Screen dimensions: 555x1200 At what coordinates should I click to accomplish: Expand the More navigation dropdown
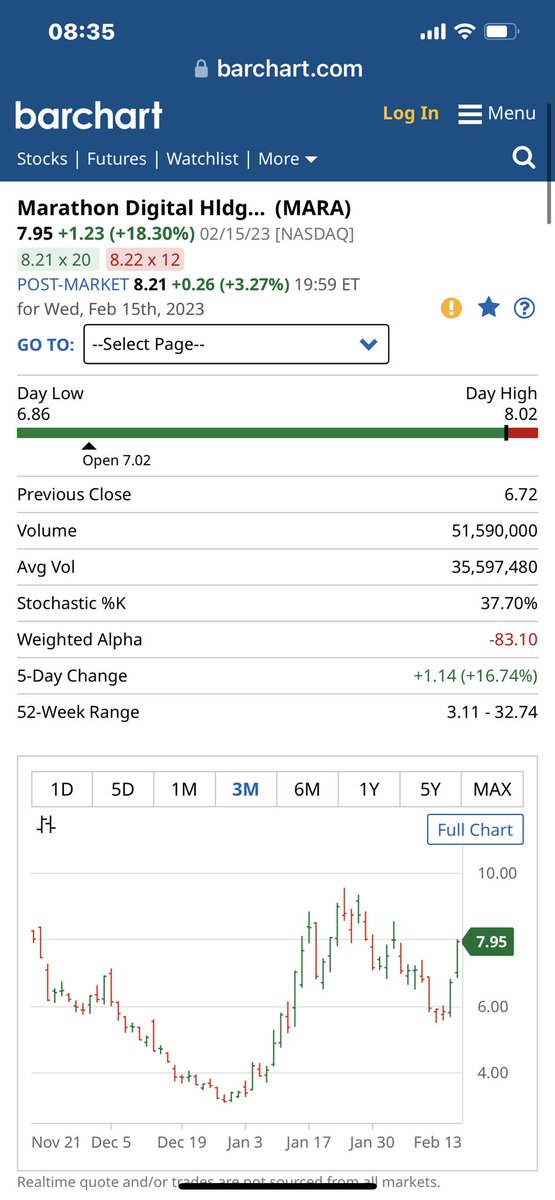[x=288, y=159]
